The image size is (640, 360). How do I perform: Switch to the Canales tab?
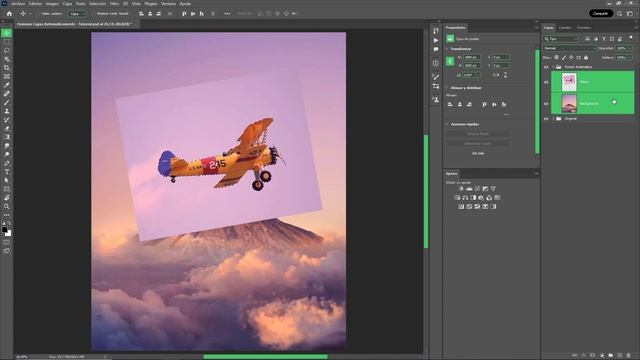point(565,28)
